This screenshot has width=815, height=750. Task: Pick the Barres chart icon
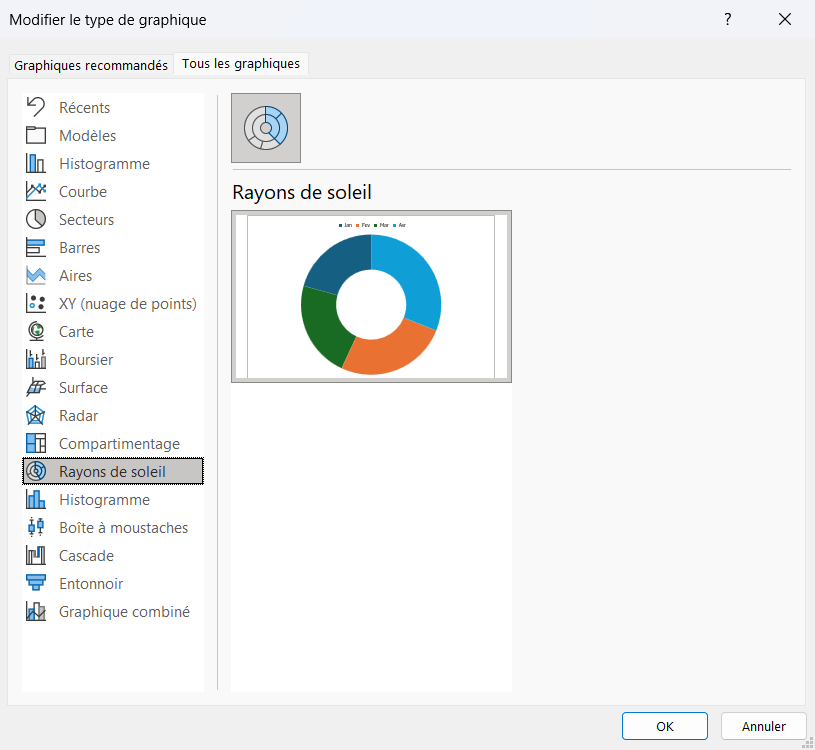click(x=36, y=247)
